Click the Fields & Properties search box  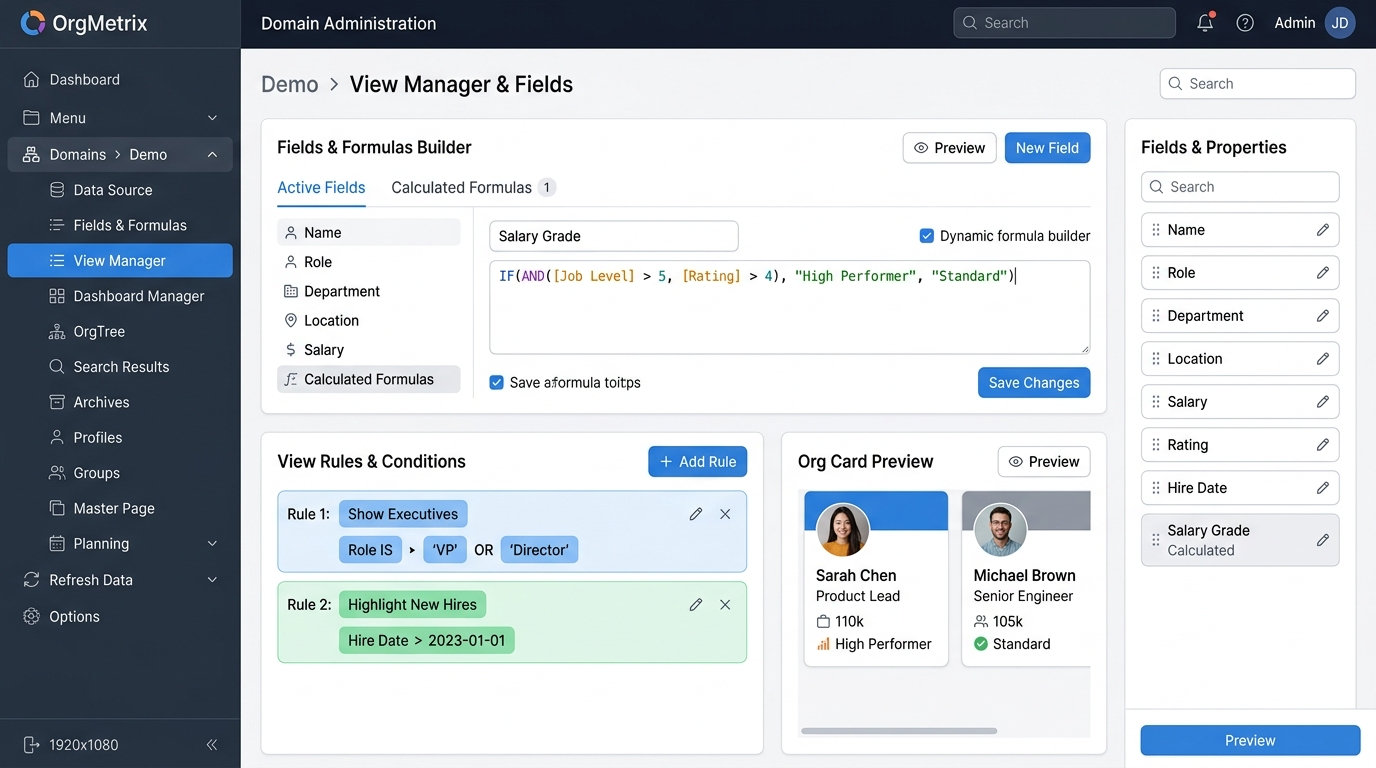1240,187
